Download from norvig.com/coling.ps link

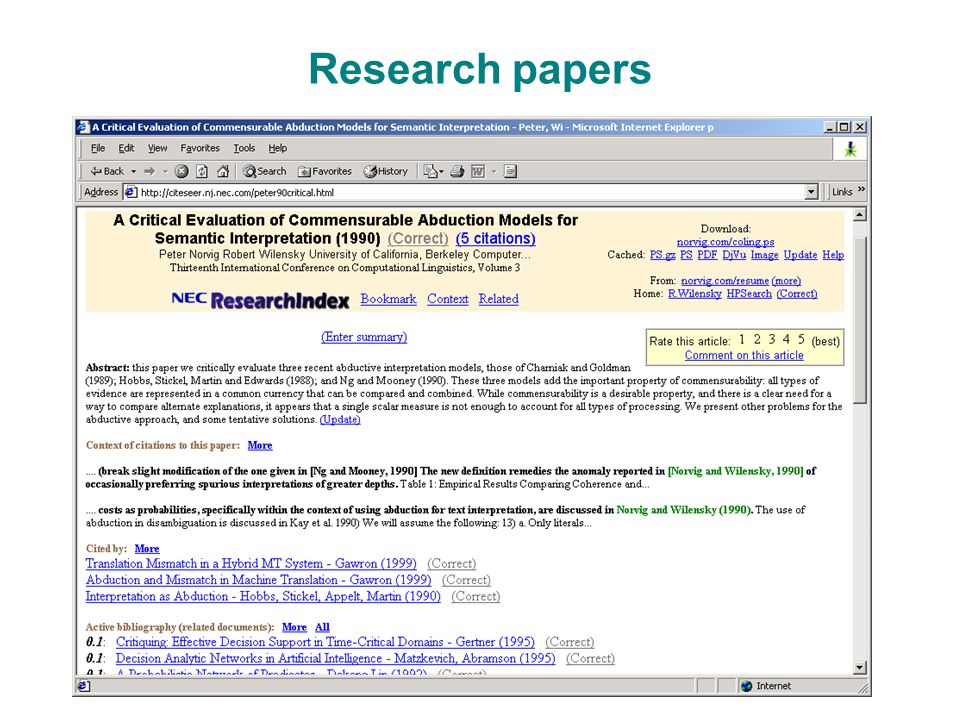click(726, 242)
